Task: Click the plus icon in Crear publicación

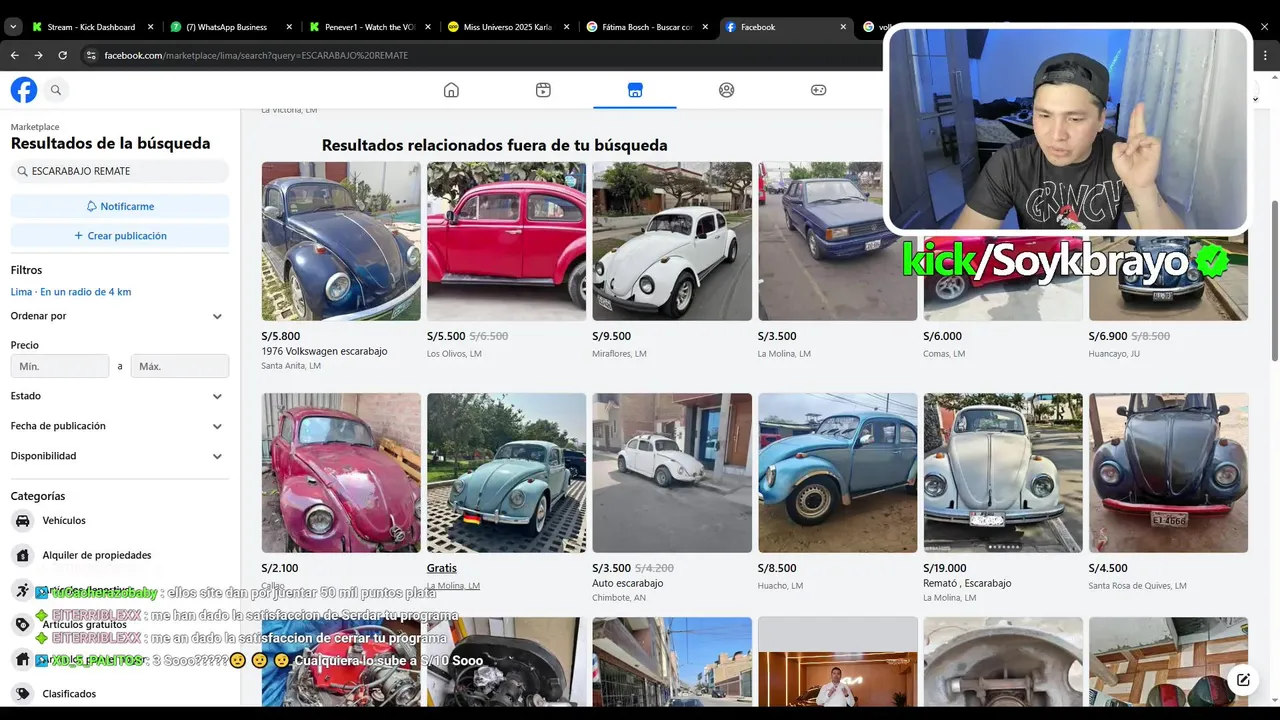Action: click(79, 236)
